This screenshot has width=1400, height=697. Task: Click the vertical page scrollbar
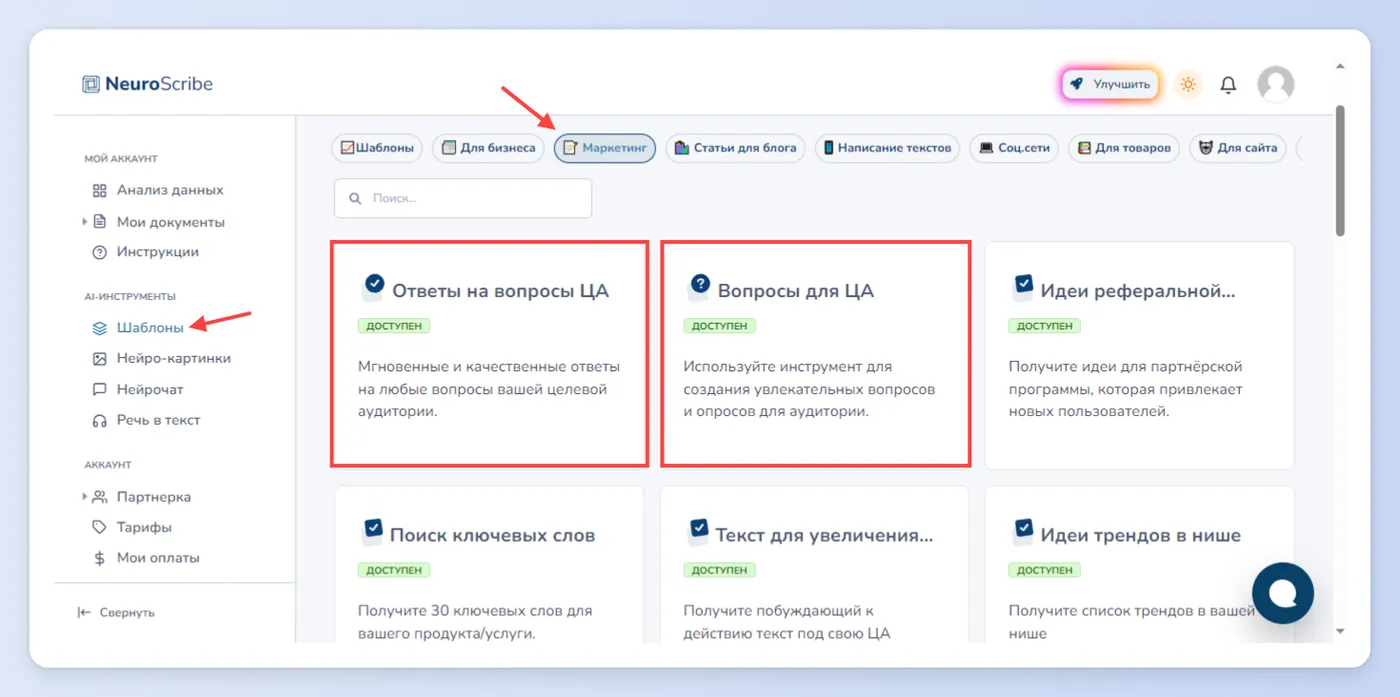tap(1340, 170)
